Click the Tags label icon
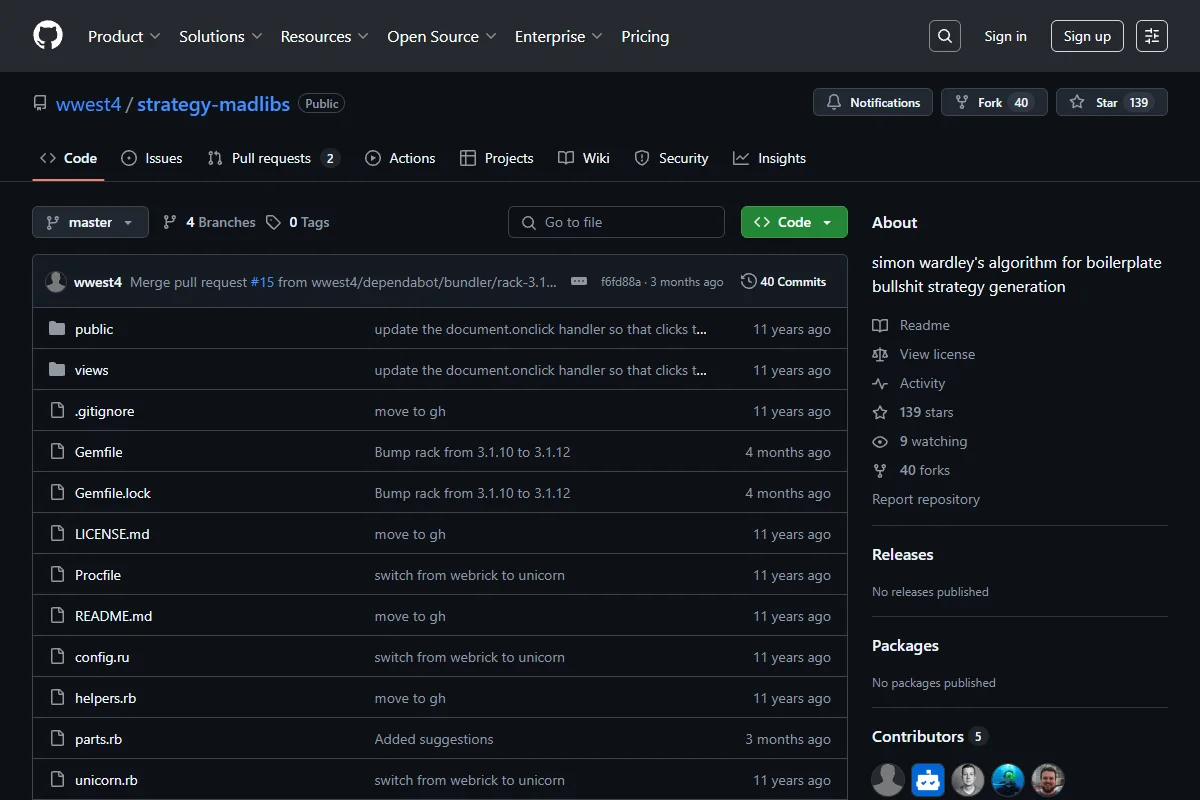 pos(273,222)
